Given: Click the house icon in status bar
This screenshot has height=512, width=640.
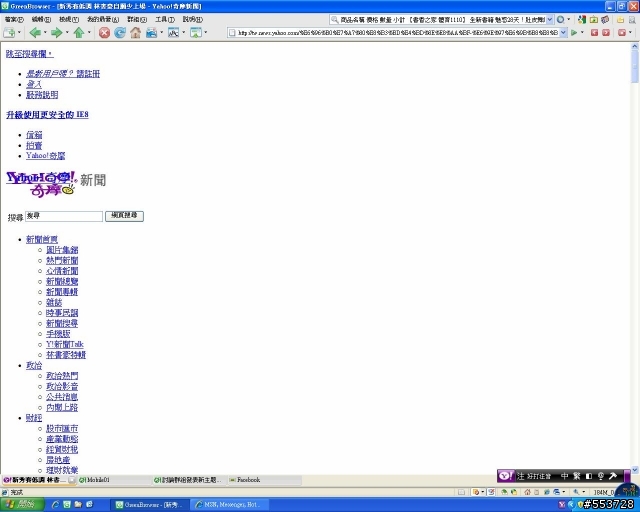Looking at the screenshot, I should (x=527, y=492).
